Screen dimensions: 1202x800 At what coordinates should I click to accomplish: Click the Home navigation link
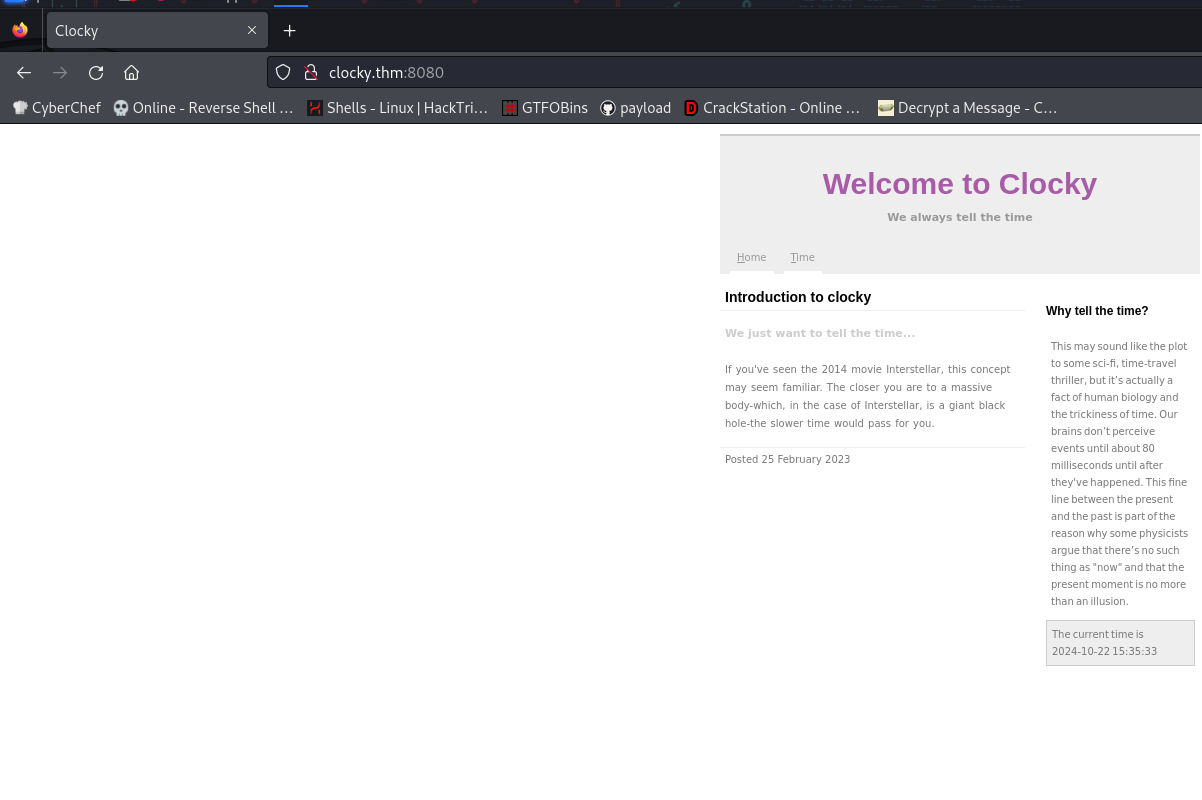point(751,258)
